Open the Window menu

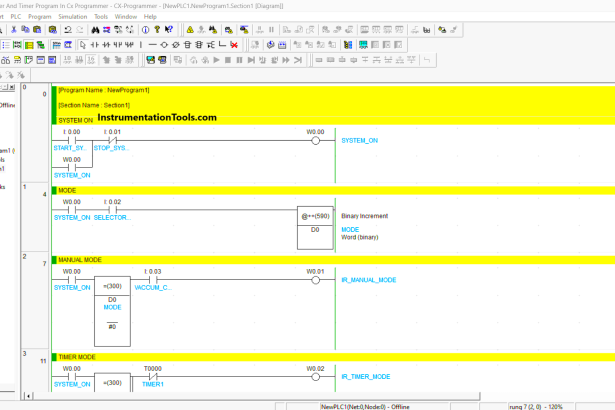tap(126, 17)
